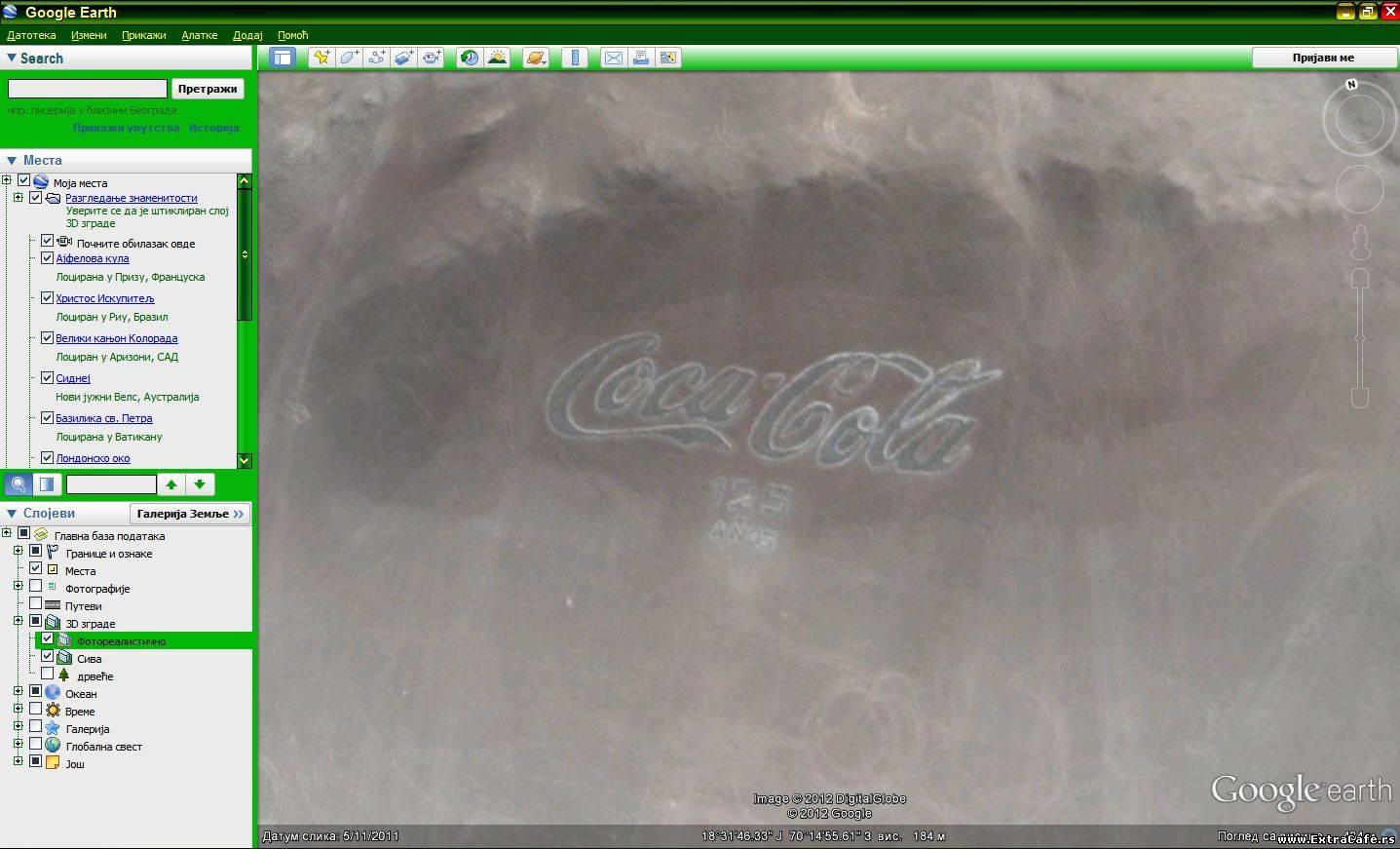Enable the дрвеће layer checkbox
The image size is (1400, 849).
(47, 674)
